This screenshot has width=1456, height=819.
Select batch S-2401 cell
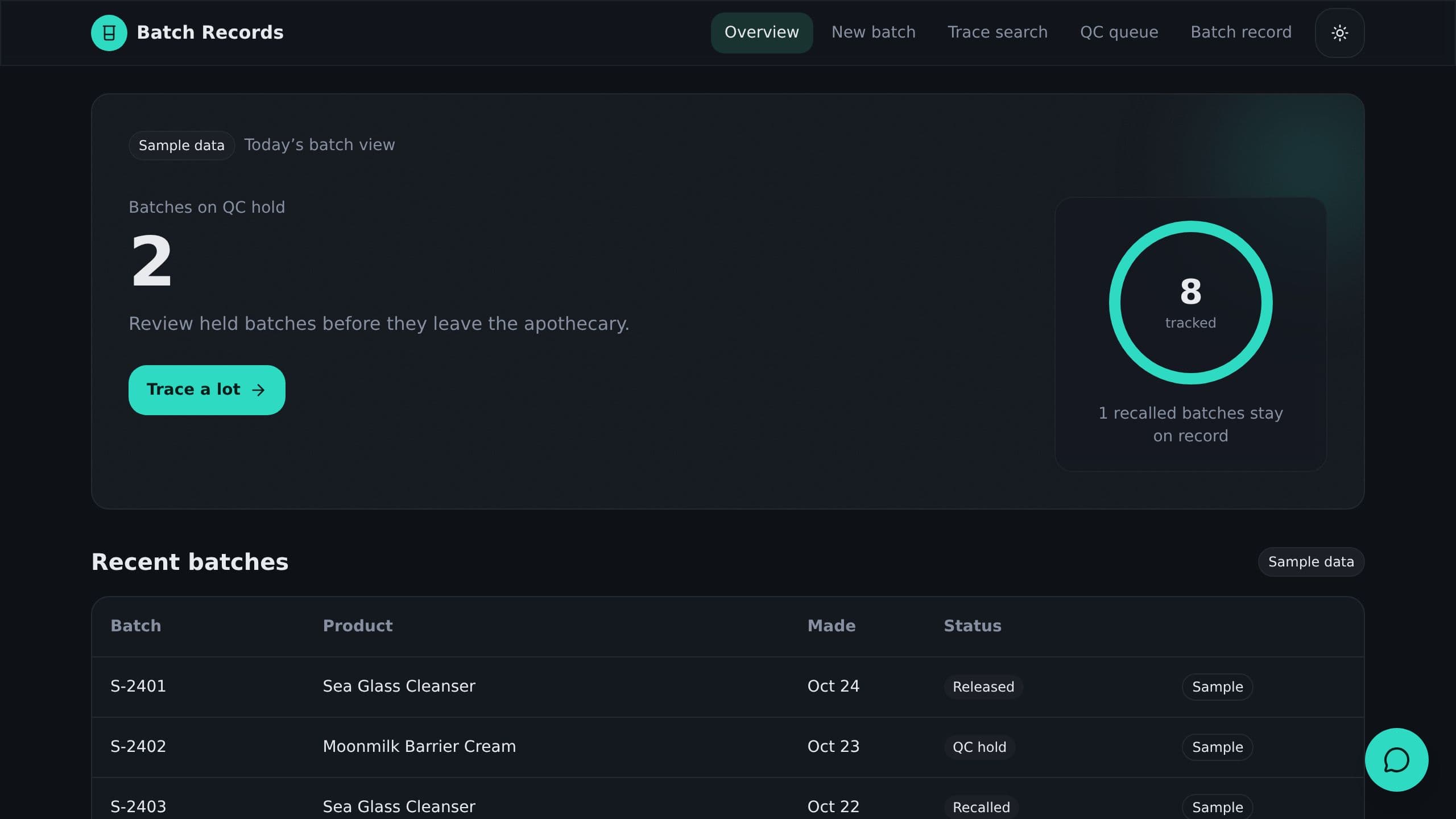pyautogui.click(x=138, y=686)
